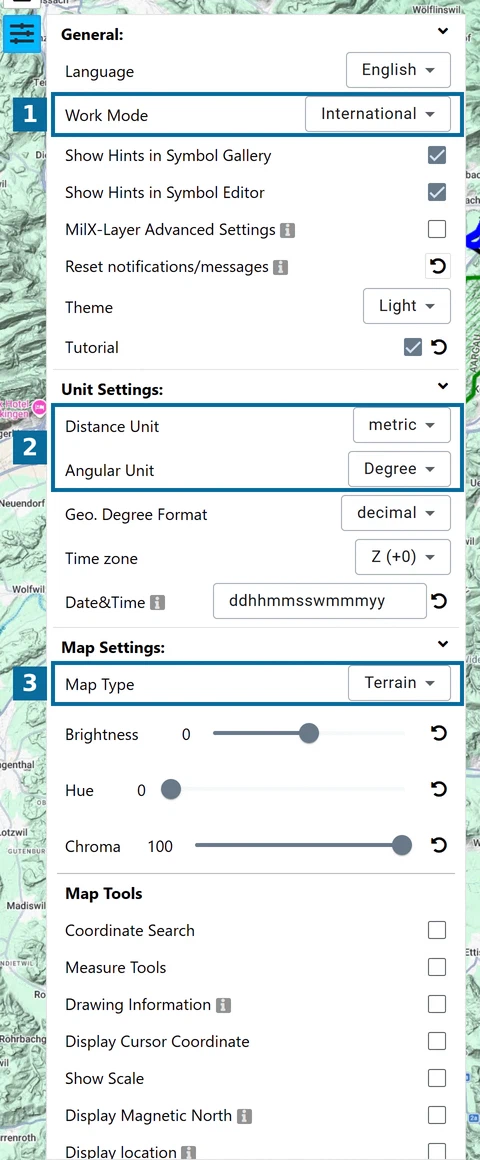
Task: Collapse the Map Settings section chevron
Action: point(442,644)
